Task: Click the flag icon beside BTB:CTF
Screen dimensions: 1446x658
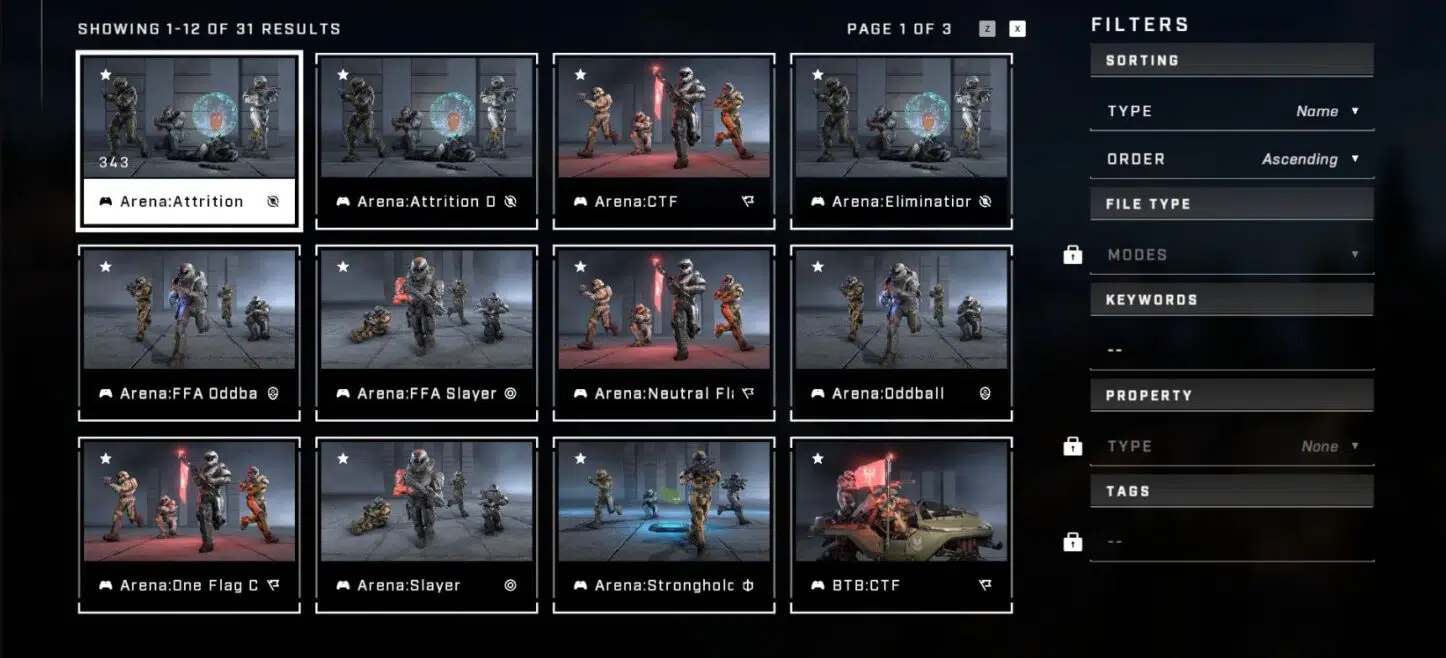Action: pyautogui.click(x=985, y=585)
